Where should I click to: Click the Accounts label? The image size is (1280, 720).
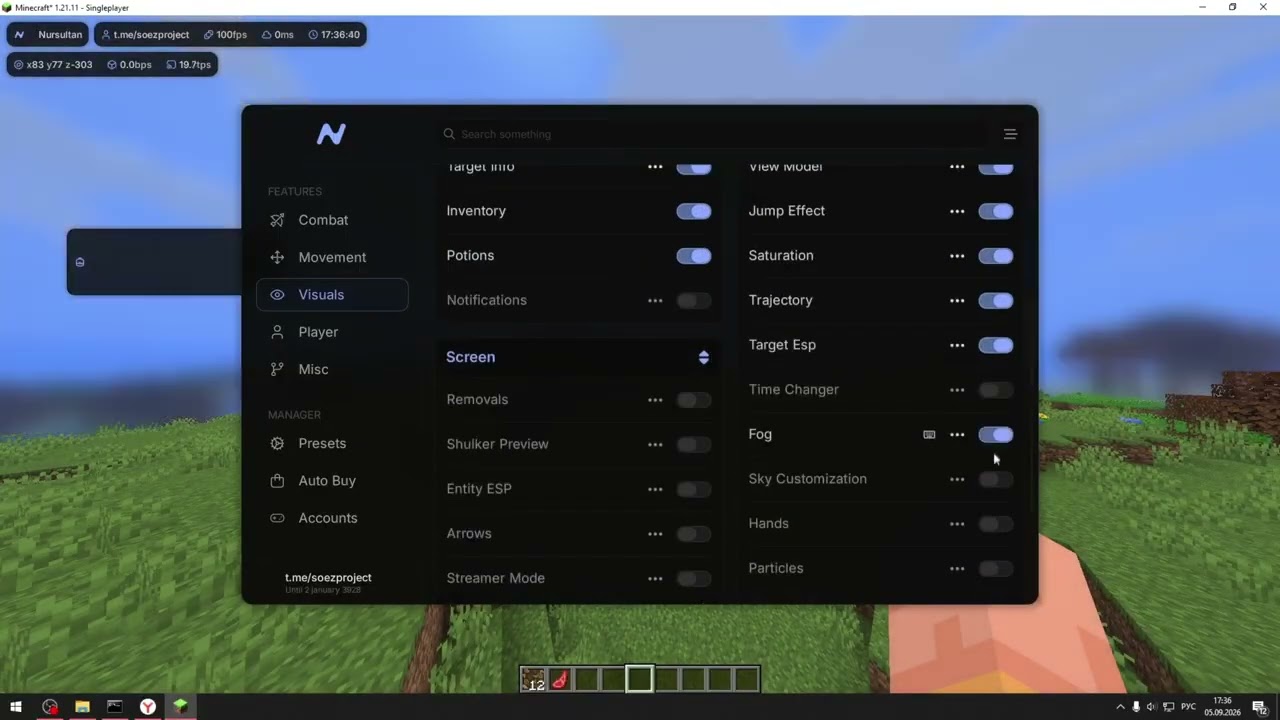[328, 518]
